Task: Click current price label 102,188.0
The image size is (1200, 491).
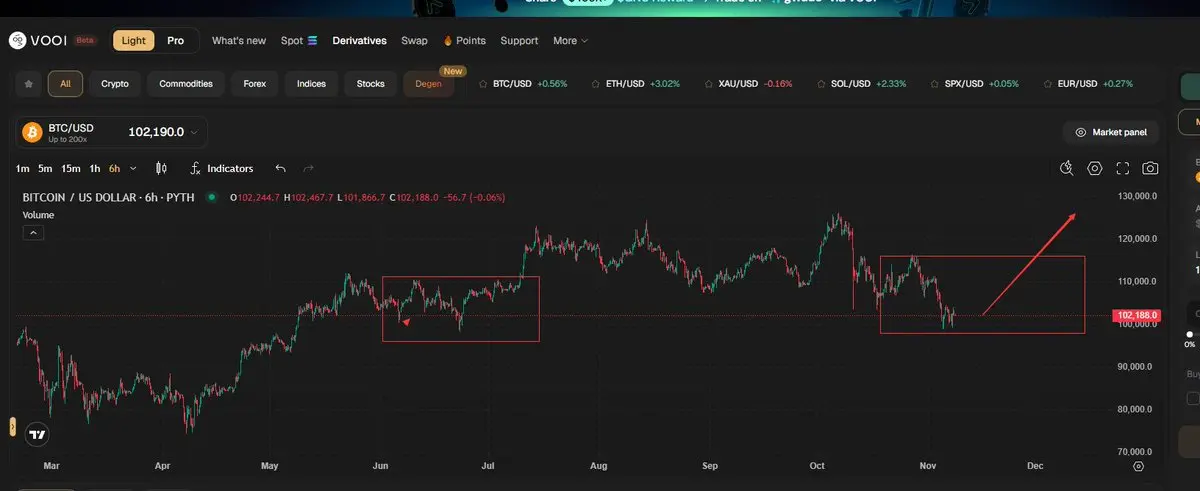Action: coord(1137,316)
